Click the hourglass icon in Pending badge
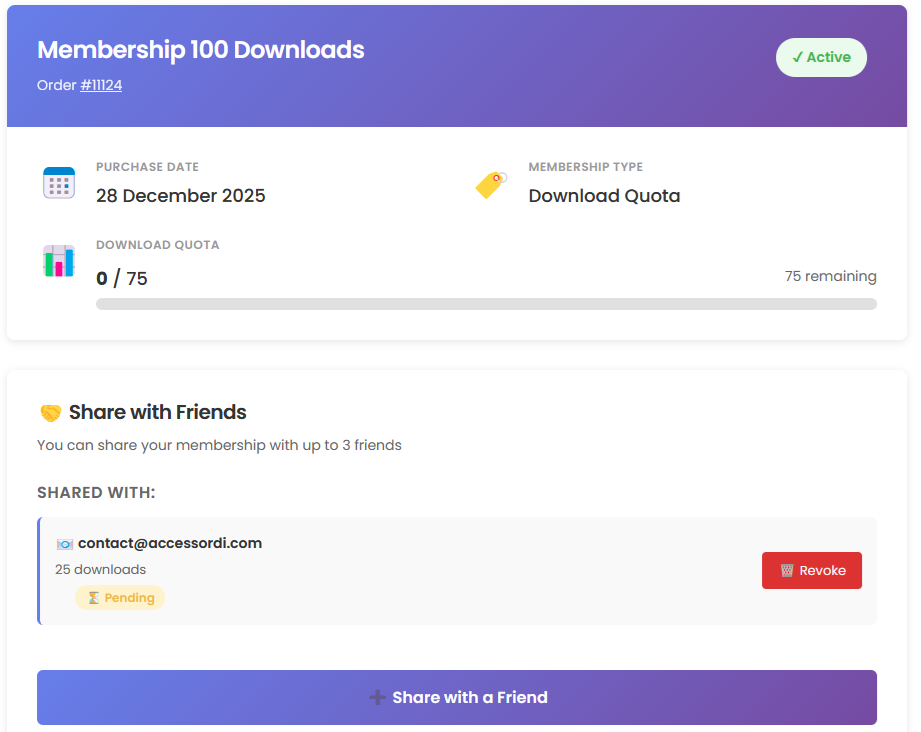The width and height of the screenshot is (921, 732). tap(94, 598)
